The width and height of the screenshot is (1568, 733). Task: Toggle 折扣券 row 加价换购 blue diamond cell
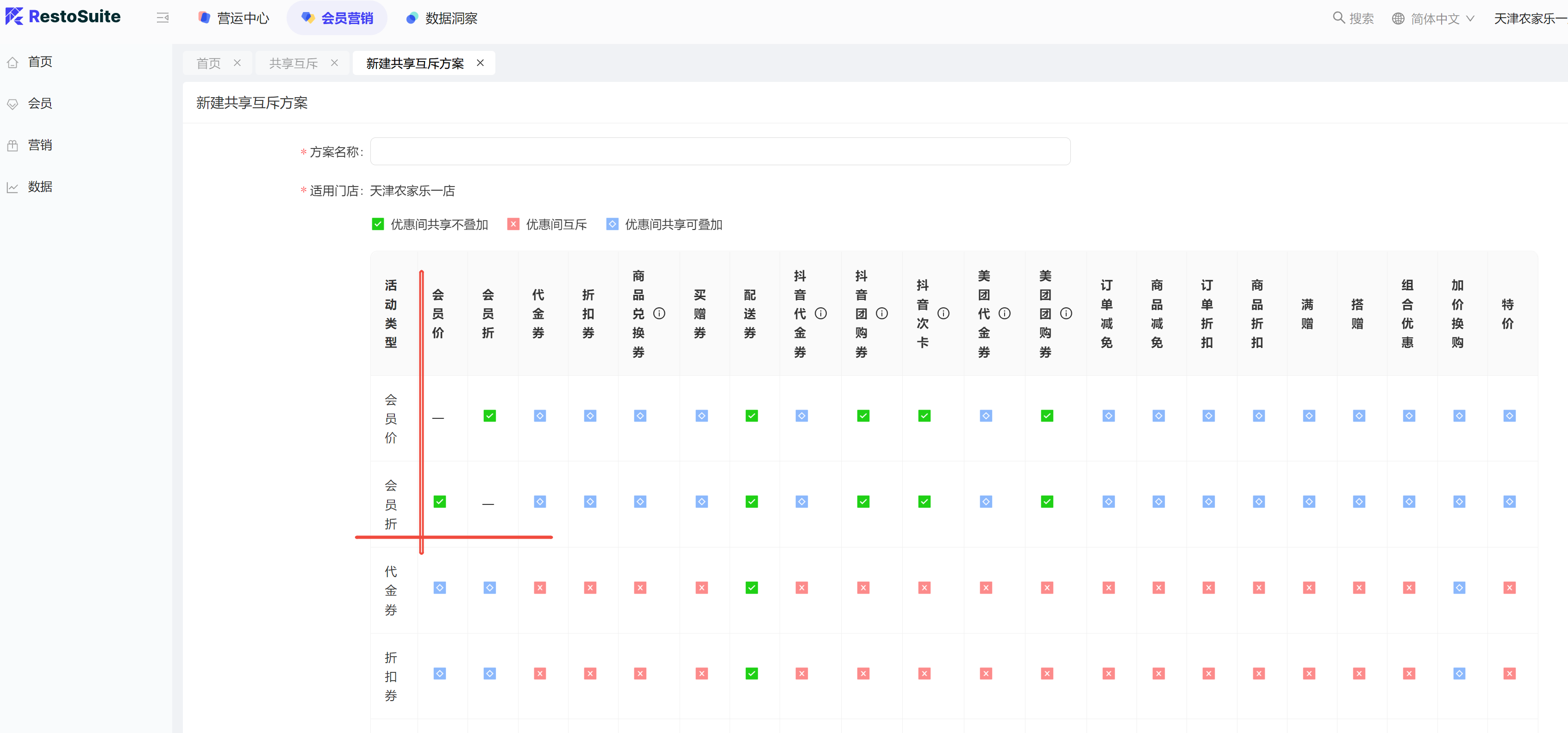(x=1459, y=673)
